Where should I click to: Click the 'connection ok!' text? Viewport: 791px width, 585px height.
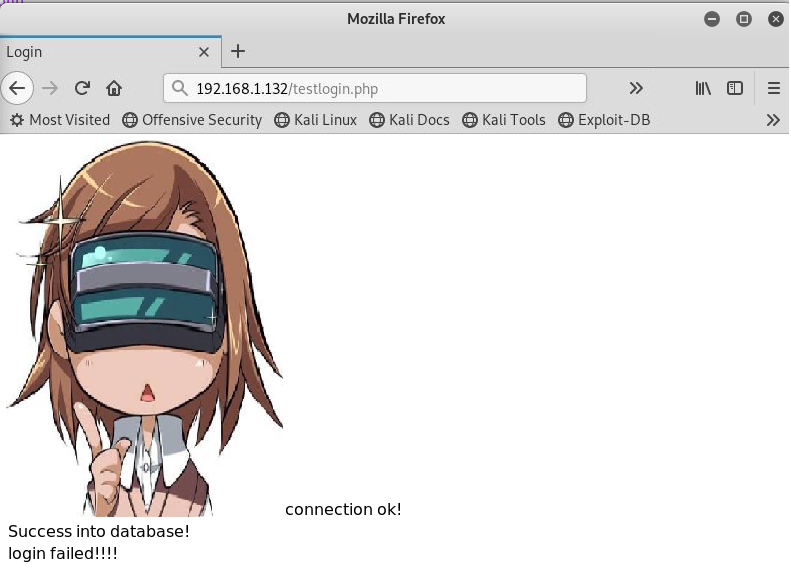[x=343, y=509]
